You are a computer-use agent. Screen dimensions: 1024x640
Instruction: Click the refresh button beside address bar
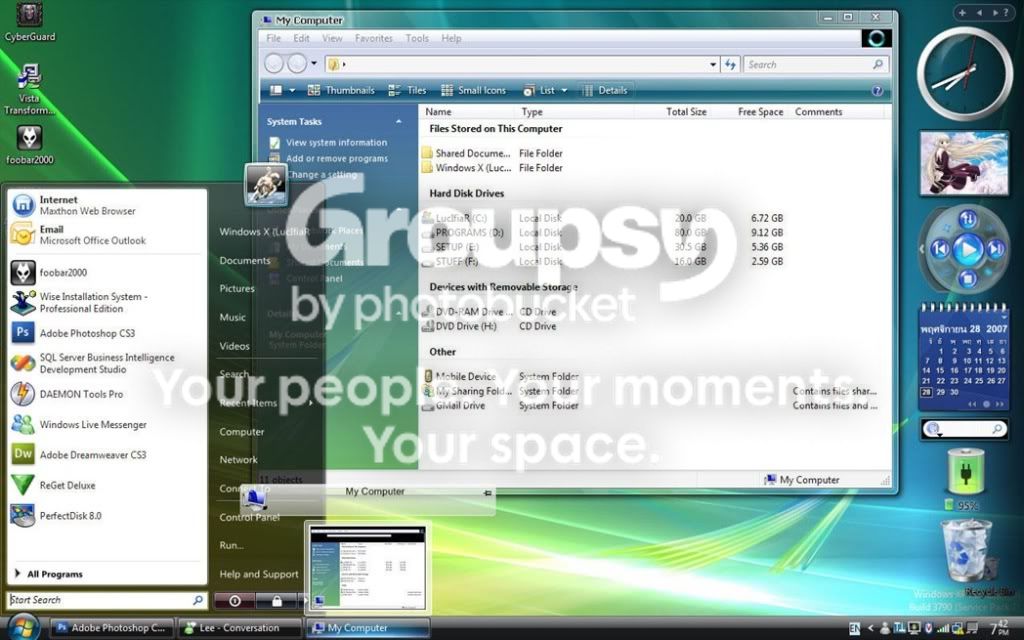(x=729, y=64)
